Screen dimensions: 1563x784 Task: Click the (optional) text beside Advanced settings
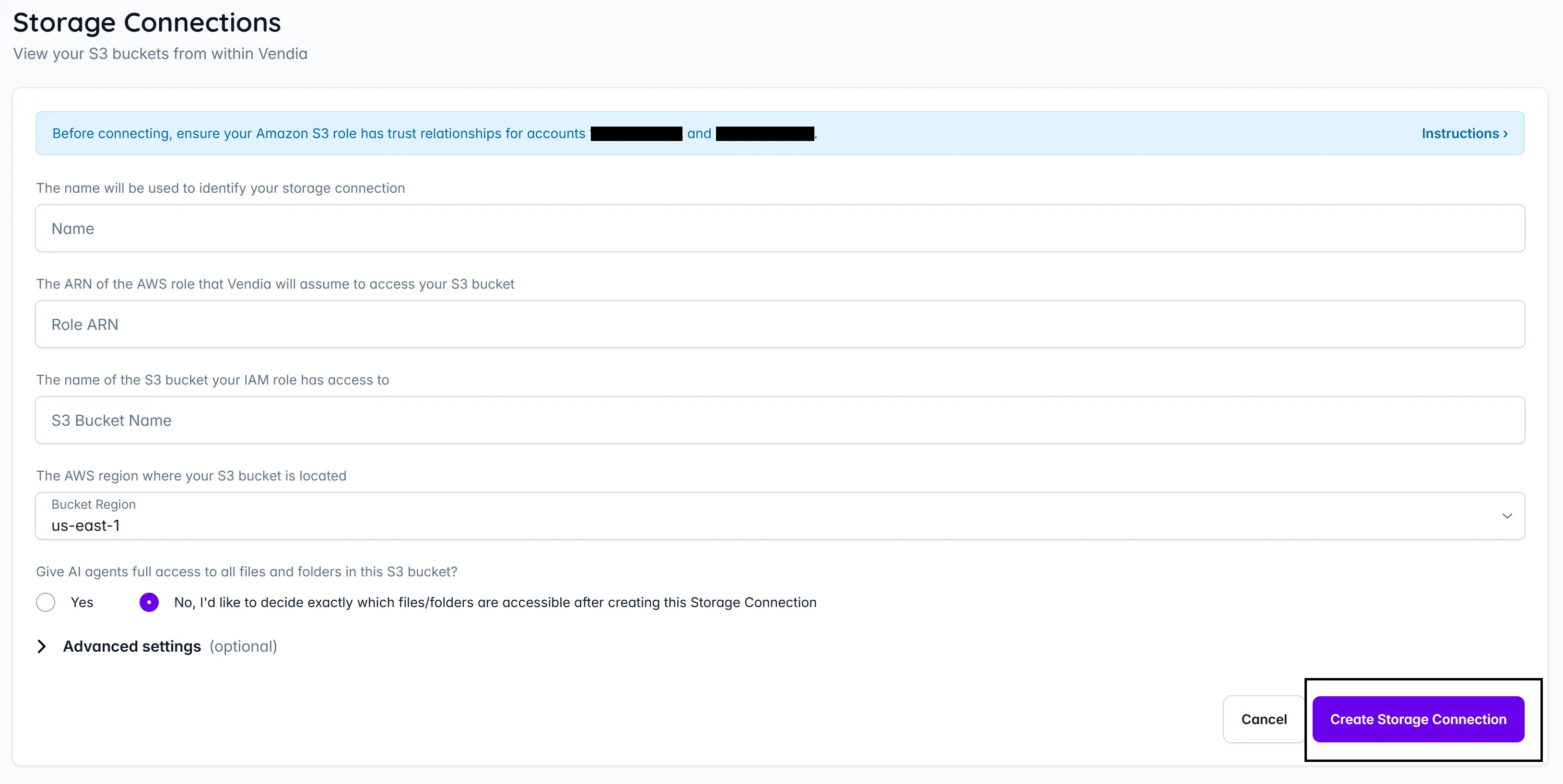243,647
